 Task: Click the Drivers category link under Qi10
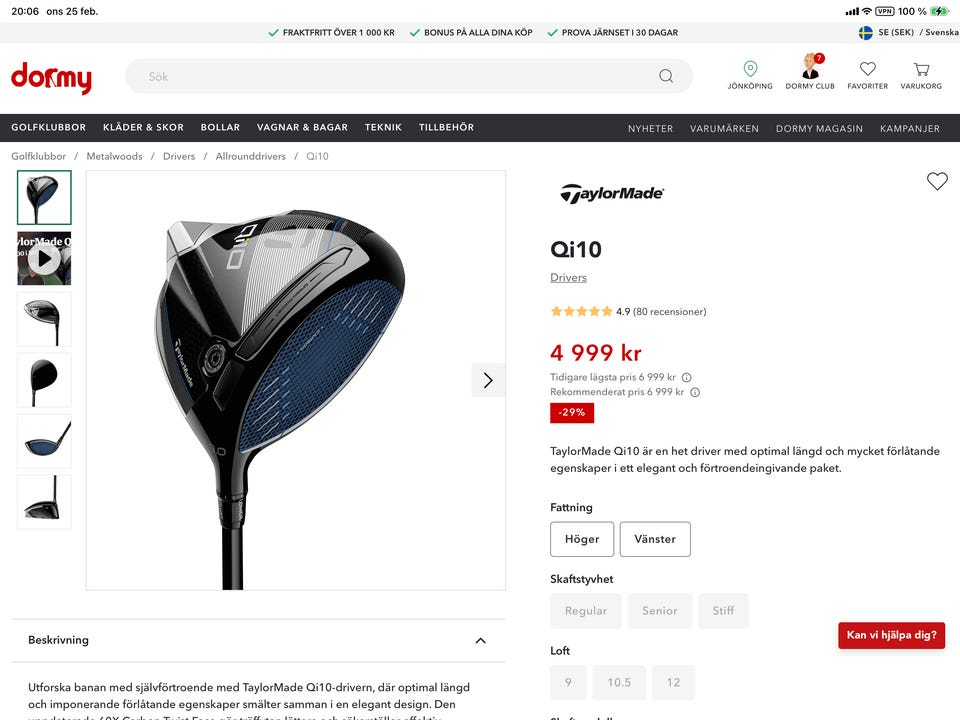tap(568, 277)
